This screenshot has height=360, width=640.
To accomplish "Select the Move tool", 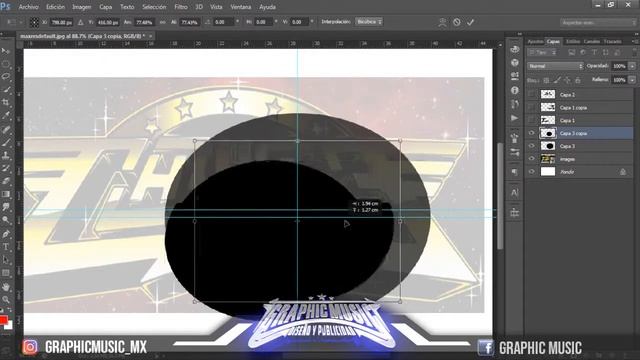I will pyautogui.click(x=6, y=51).
